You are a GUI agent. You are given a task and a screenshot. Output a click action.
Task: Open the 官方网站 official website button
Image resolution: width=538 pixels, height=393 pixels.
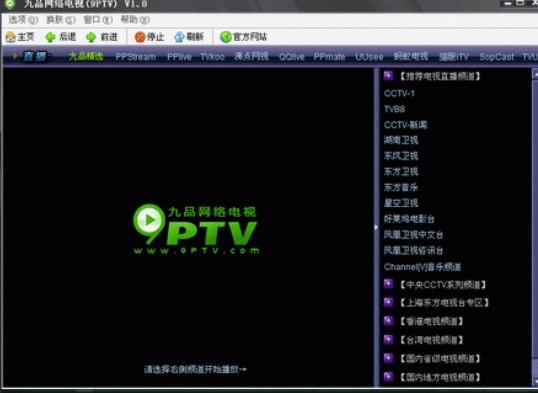pos(243,37)
